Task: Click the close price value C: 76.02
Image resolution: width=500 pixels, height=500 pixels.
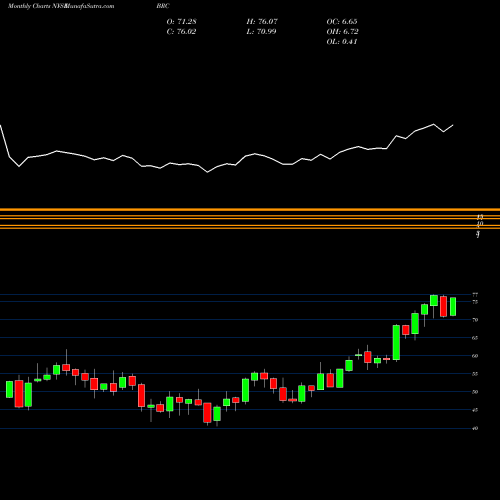Action: 181,32
